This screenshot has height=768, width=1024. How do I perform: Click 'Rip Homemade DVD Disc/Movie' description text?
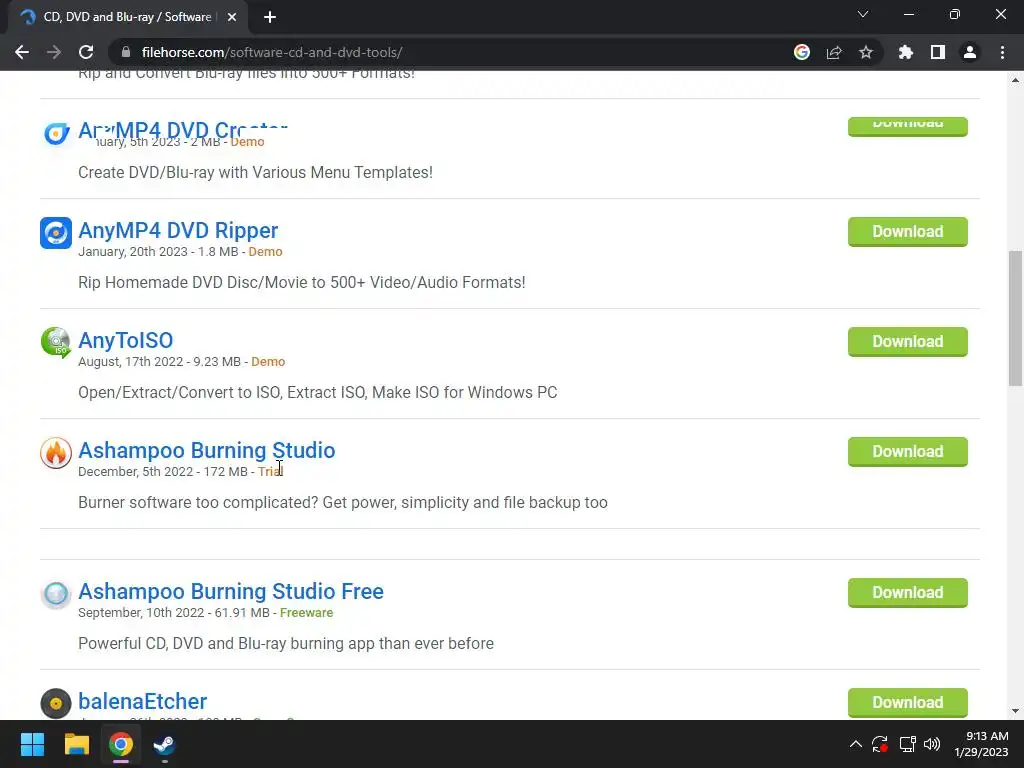coord(302,283)
